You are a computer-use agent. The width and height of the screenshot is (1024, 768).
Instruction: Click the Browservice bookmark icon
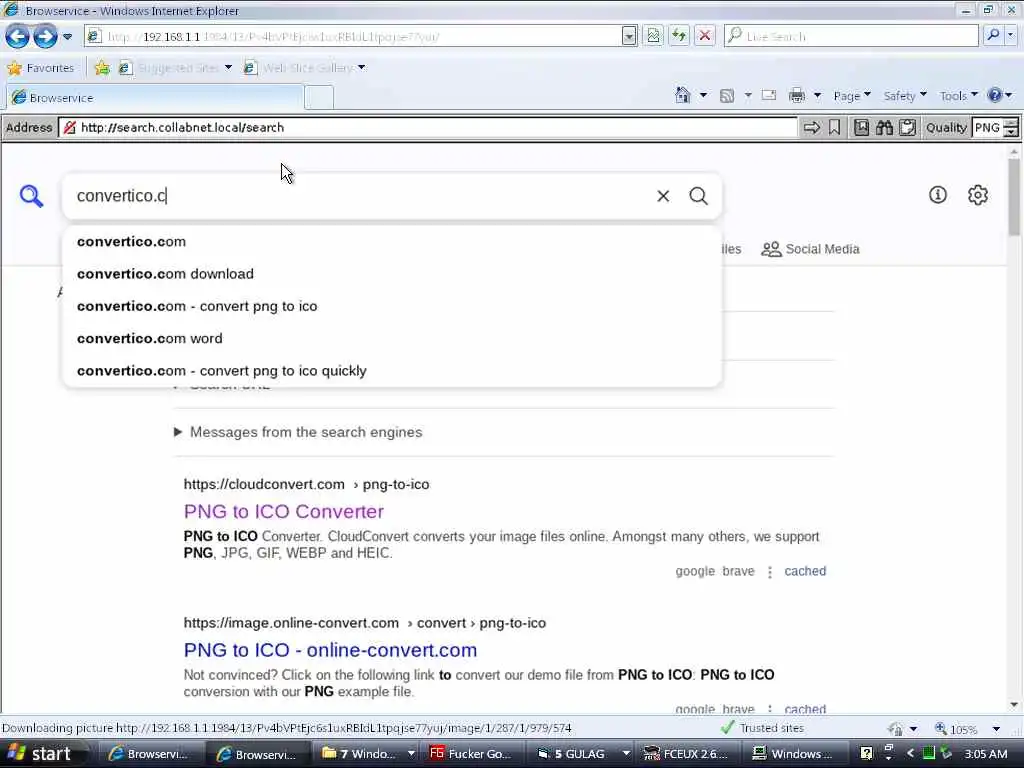(835, 127)
